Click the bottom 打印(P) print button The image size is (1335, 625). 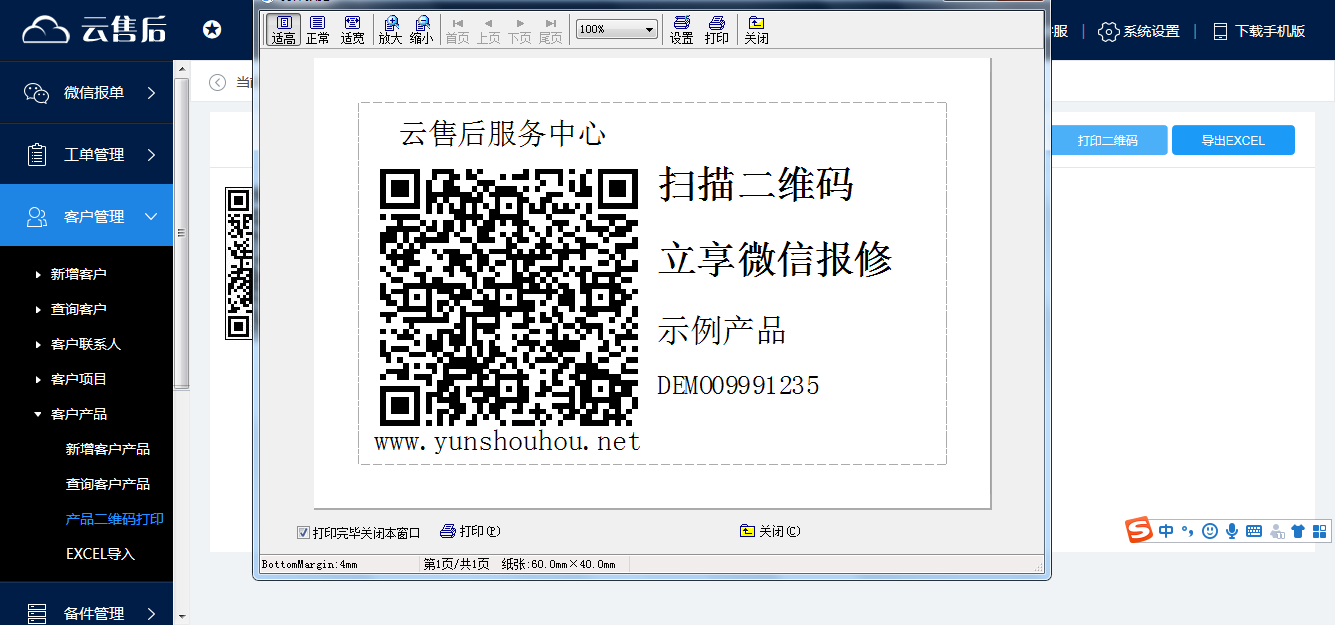(470, 531)
